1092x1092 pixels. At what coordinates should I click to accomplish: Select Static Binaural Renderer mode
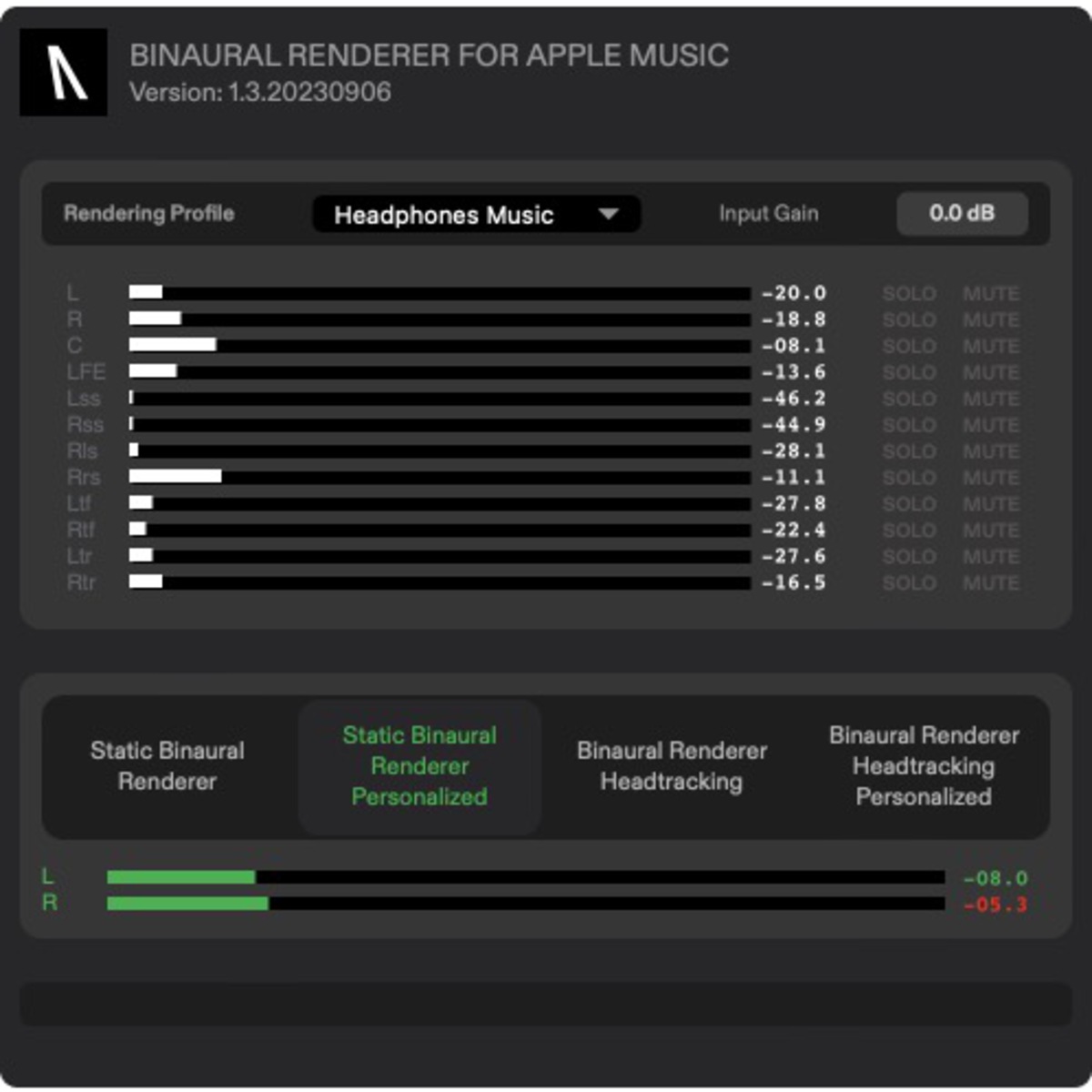[166, 765]
